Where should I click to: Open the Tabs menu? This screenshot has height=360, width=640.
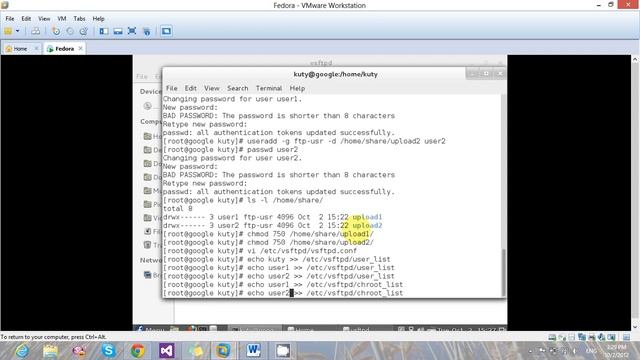pyautogui.click(x=79, y=19)
